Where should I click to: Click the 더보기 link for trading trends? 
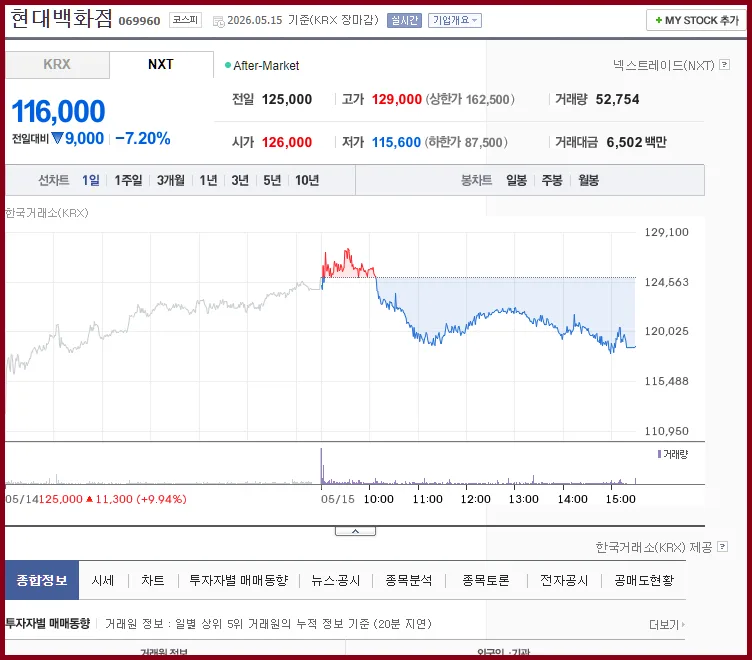pos(667,625)
